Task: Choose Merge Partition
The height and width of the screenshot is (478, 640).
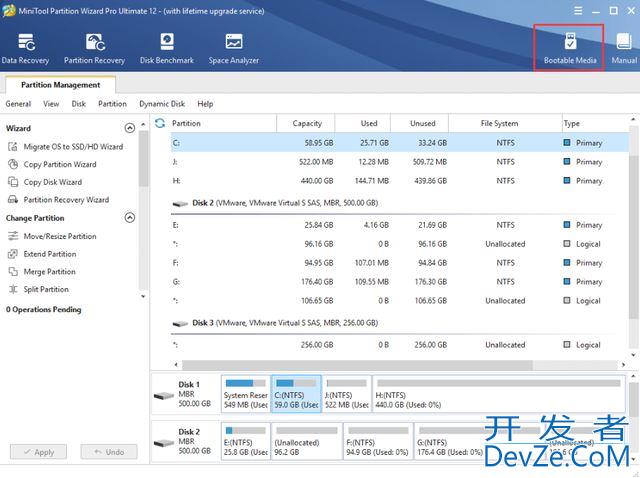Action: coord(42,271)
